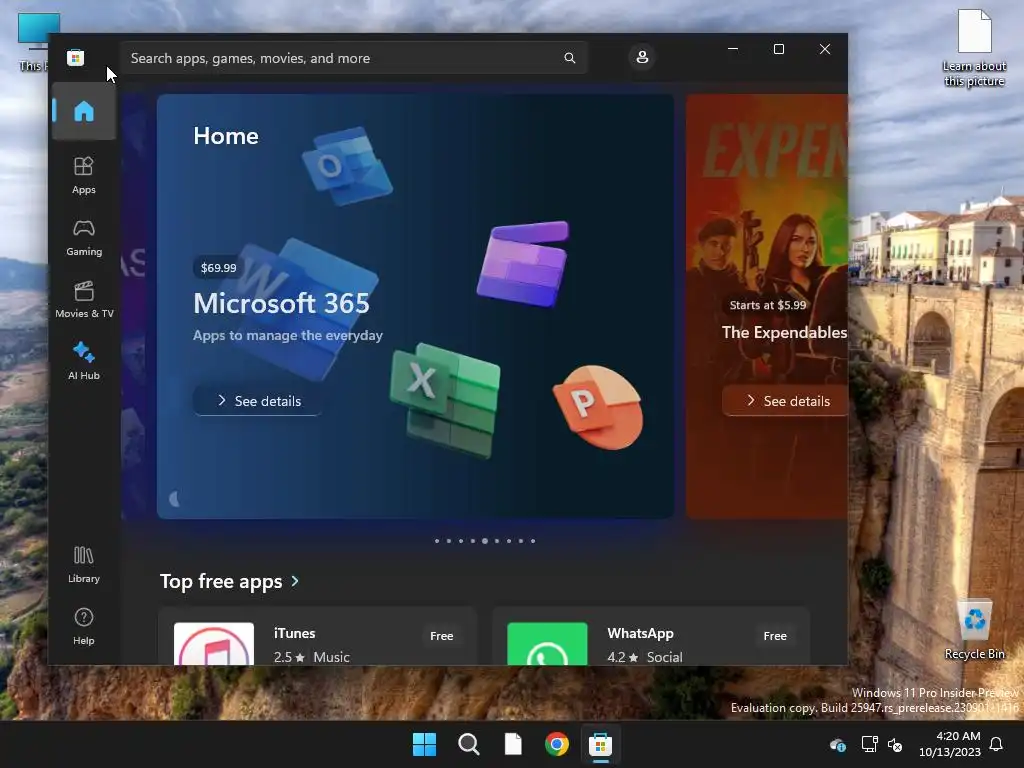Expand the Top free apps list chevron
This screenshot has width=1024, height=768.
(x=295, y=581)
